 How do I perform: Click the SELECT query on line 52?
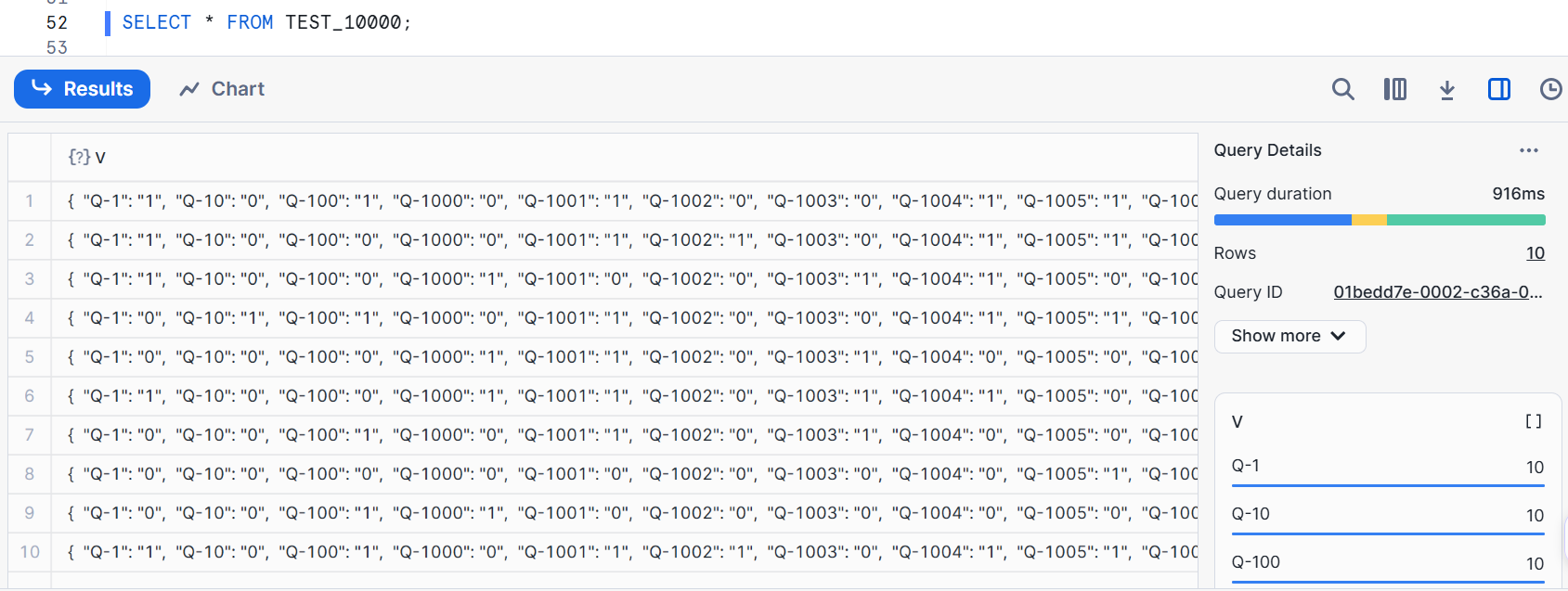pos(266,22)
